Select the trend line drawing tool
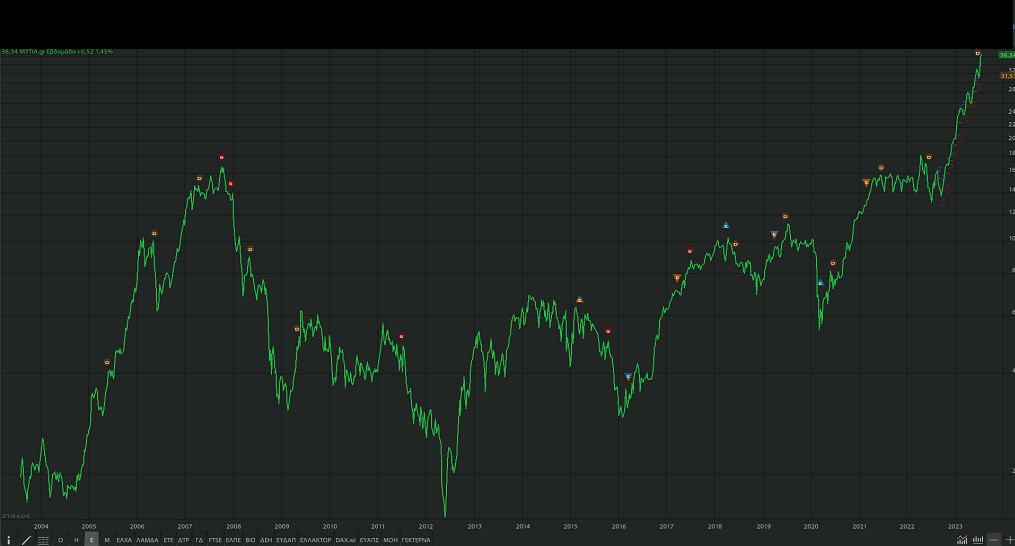 (x=27, y=540)
